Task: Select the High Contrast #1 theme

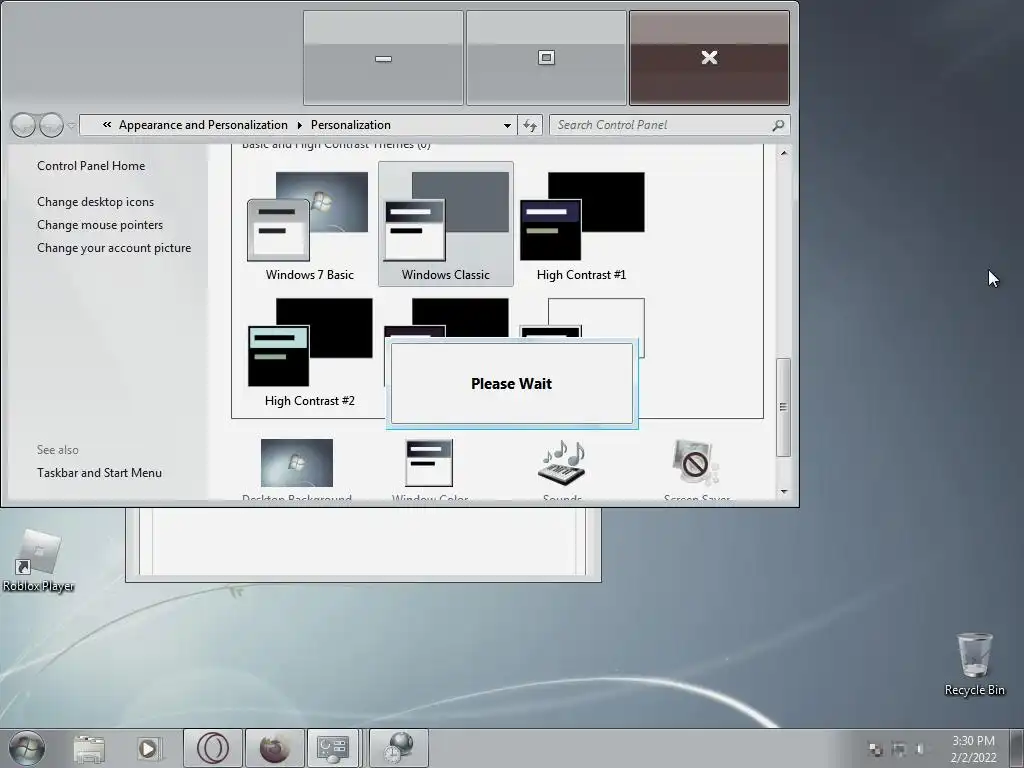Action: [581, 224]
